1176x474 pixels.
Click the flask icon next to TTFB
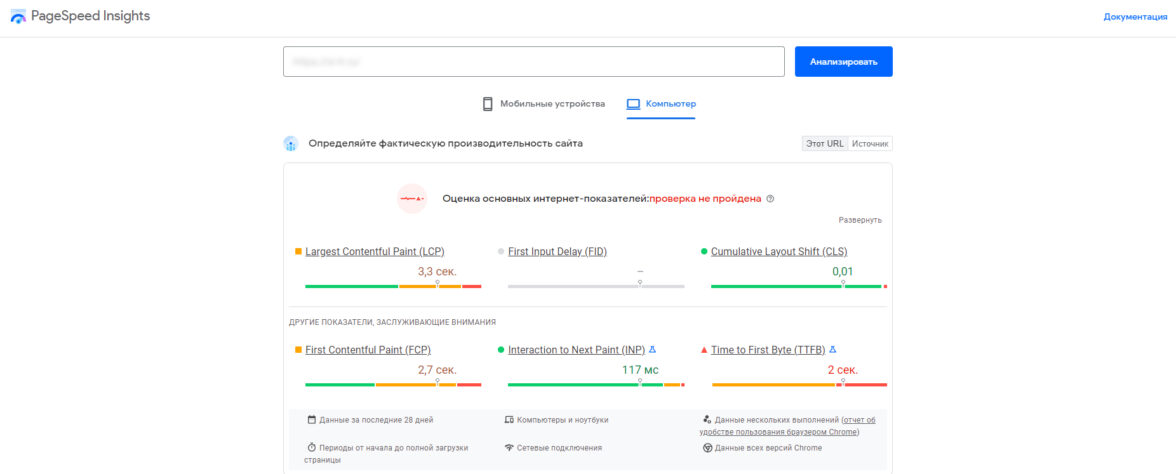coord(833,350)
